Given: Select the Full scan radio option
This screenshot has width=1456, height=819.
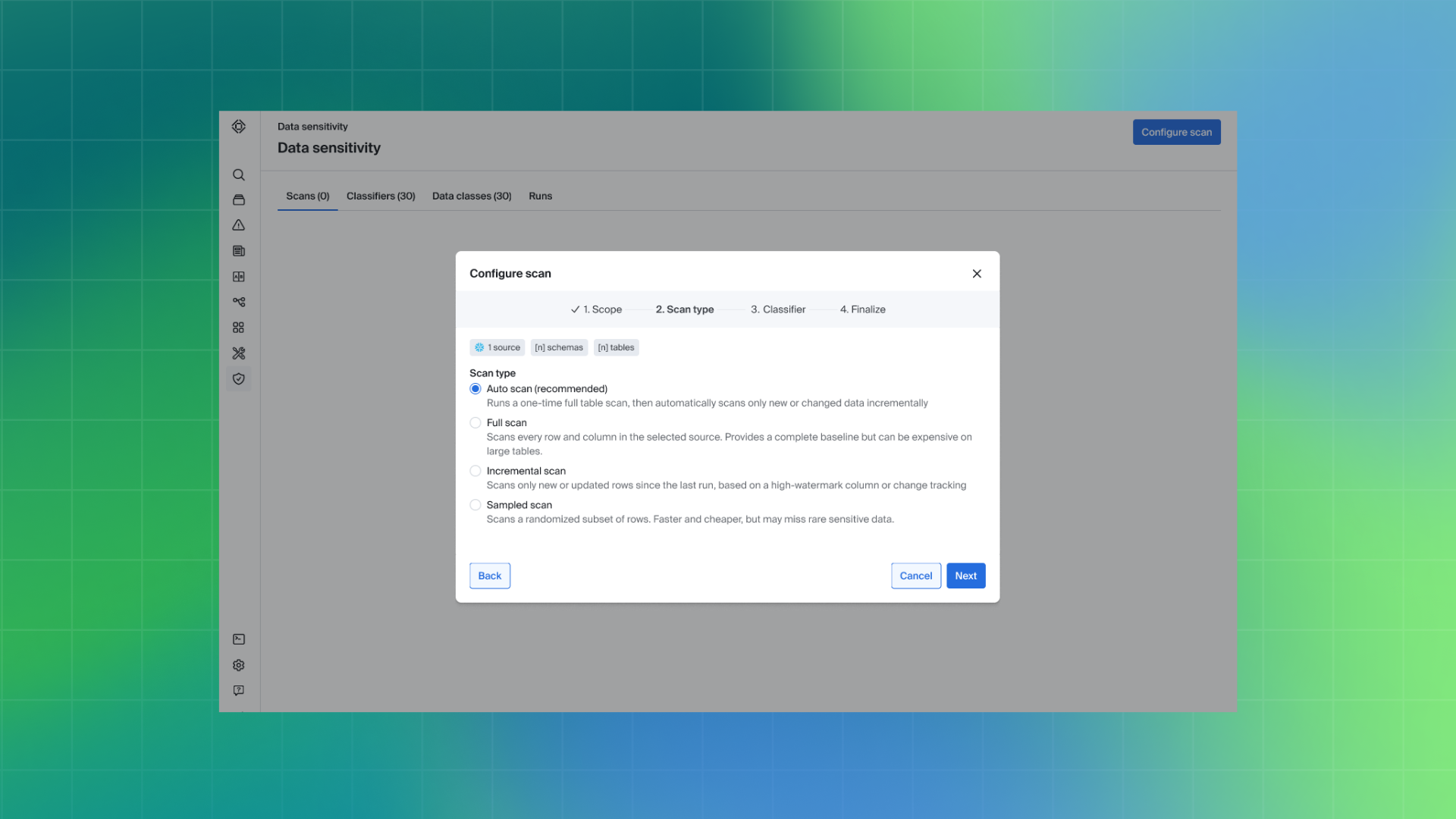Looking at the screenshot, I should point(475,423).
